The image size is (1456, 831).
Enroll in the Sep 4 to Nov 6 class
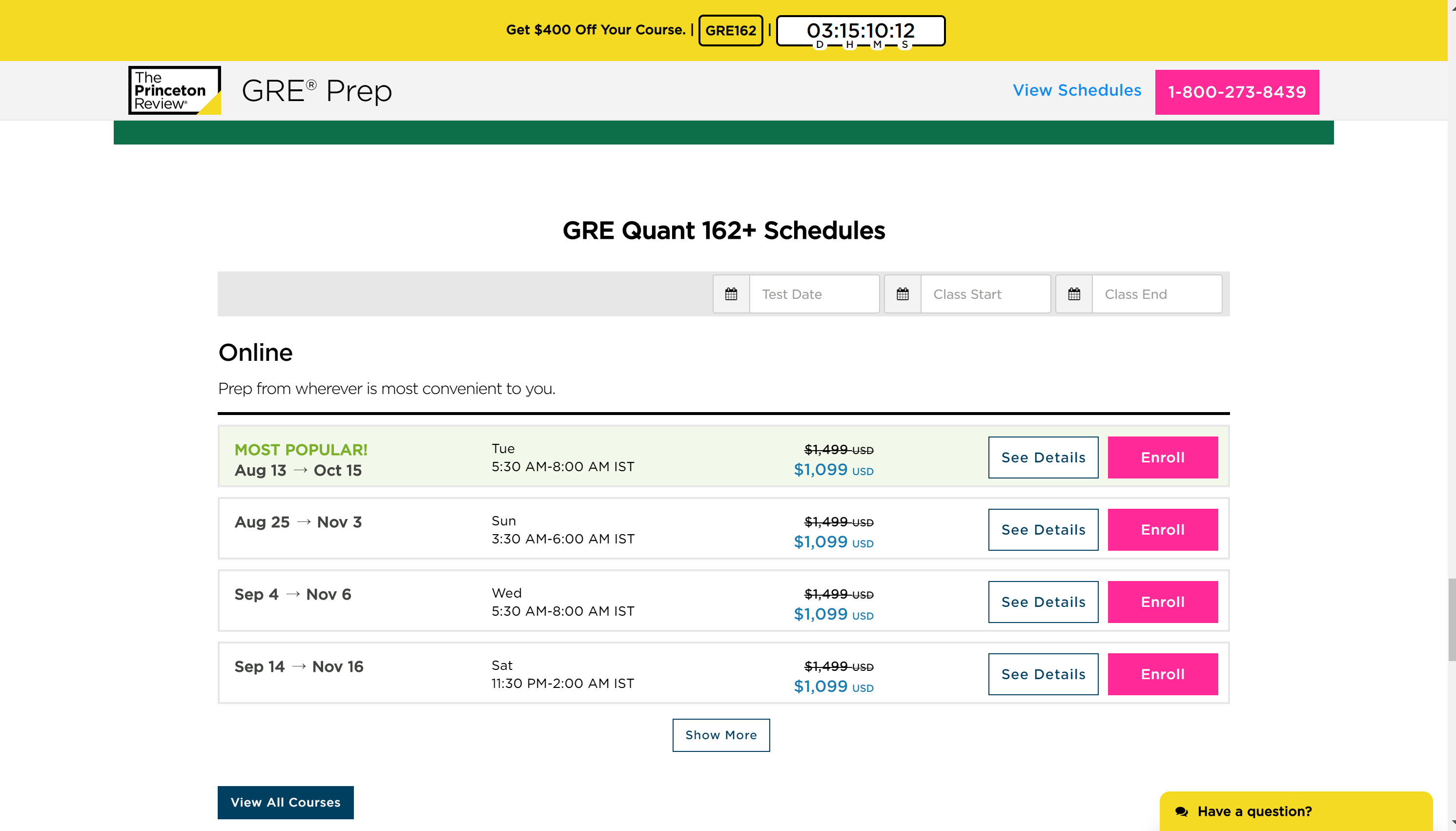click(x=1162, y=602)
